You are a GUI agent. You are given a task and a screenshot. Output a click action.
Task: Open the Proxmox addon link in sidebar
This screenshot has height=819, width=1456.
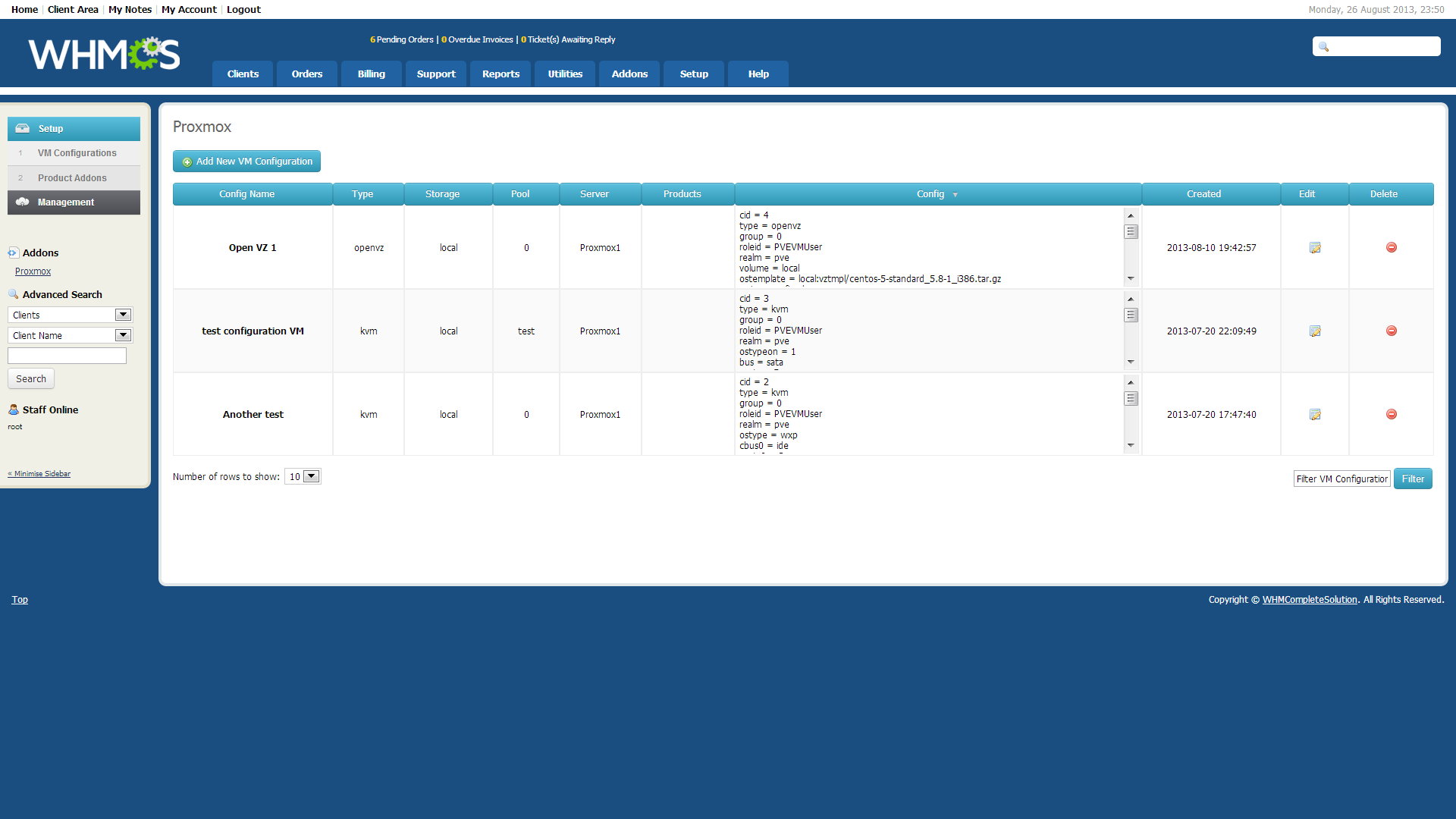tap(33, 271)
